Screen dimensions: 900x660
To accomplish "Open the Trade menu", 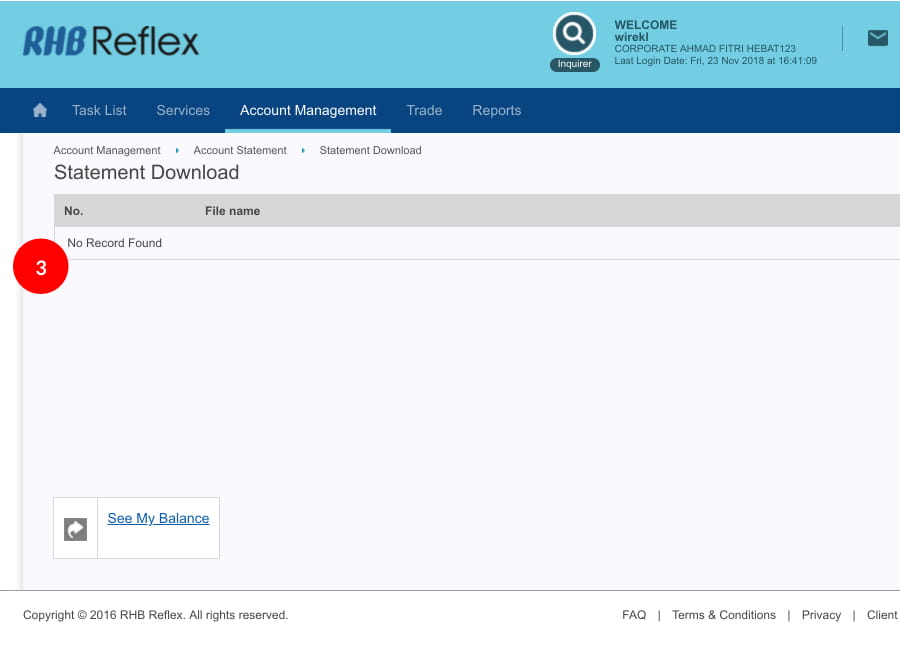I will point(424,111).
